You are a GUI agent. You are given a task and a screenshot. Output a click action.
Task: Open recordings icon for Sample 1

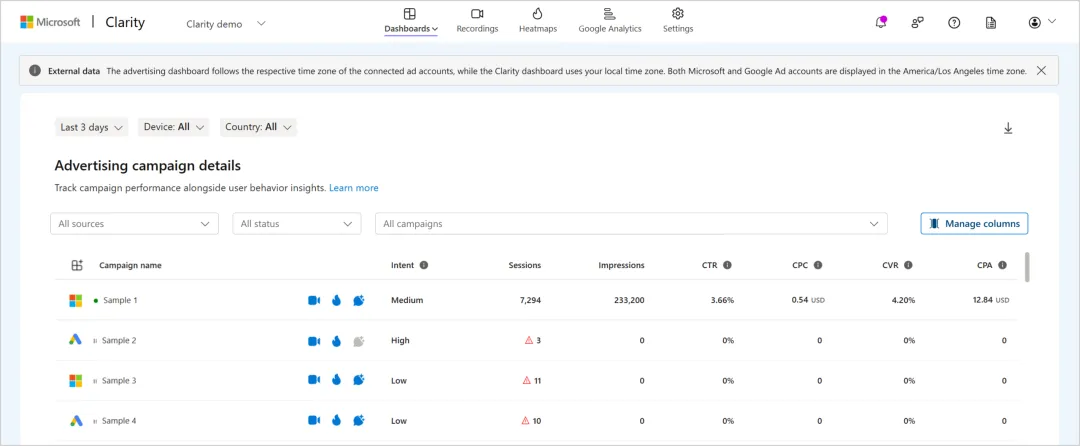click(x=314, y=300)
